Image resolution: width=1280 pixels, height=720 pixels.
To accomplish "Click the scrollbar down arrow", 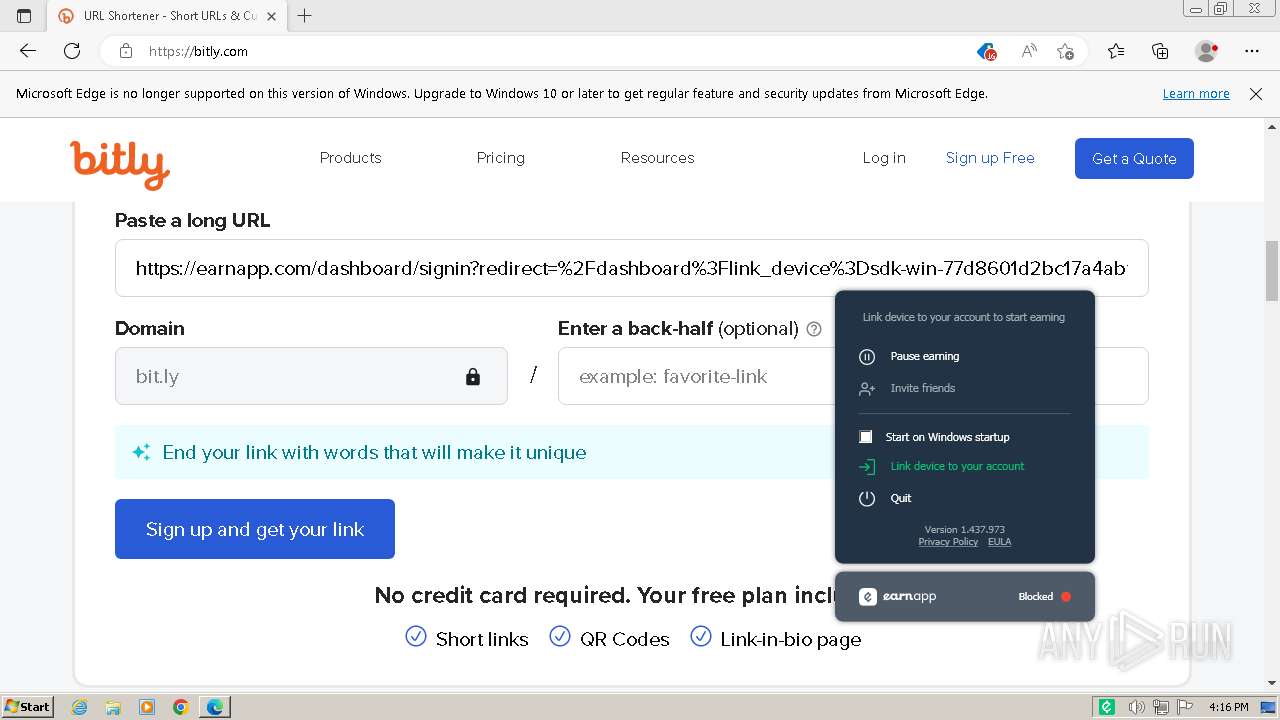I will 1272,683.
